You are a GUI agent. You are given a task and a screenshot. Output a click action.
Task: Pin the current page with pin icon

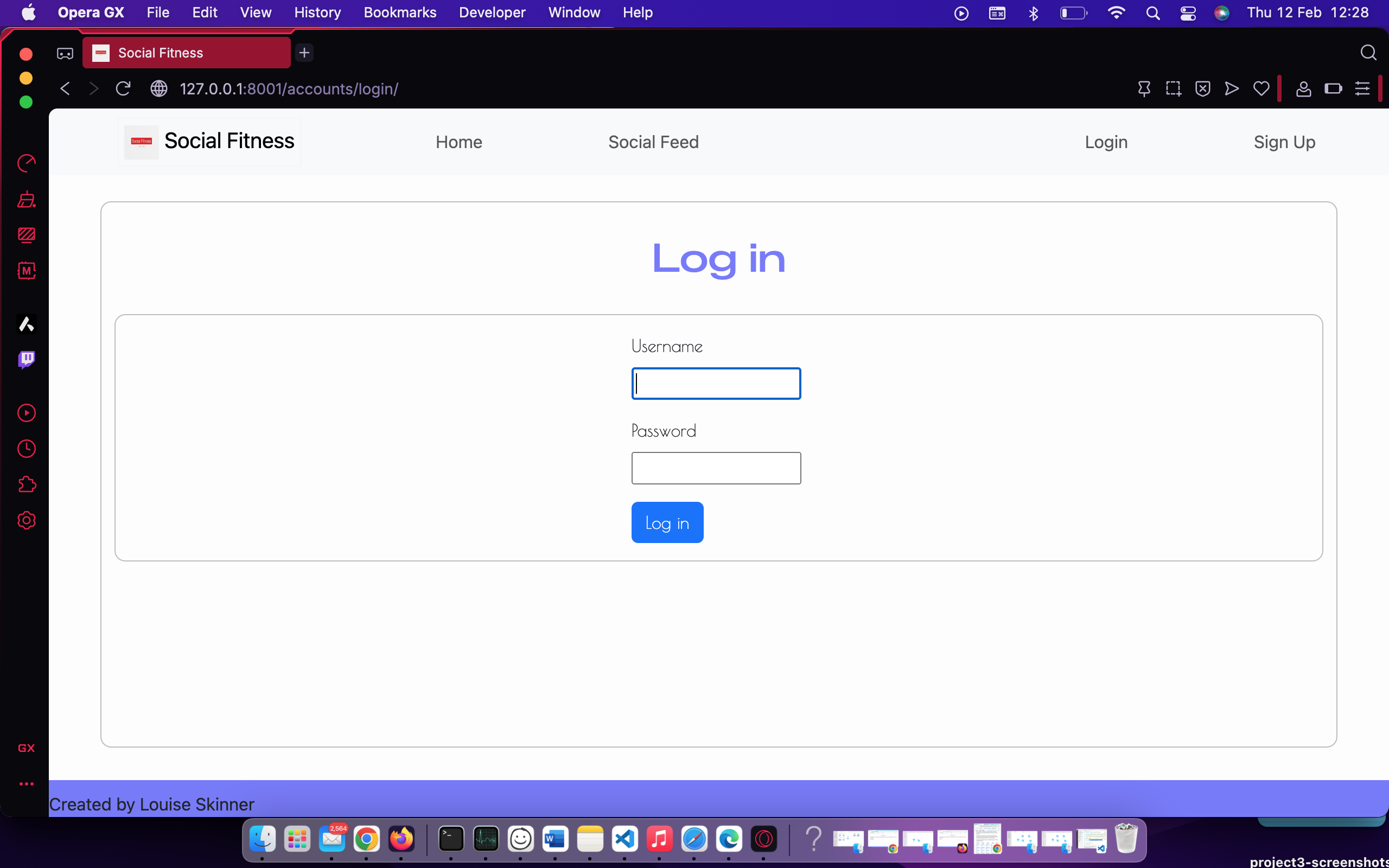(x=1144, y=88)
